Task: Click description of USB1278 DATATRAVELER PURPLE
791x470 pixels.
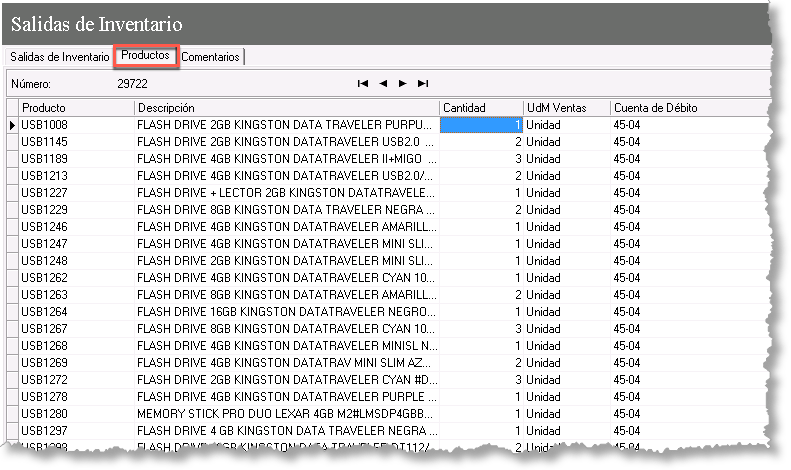Action: [286, 397]
